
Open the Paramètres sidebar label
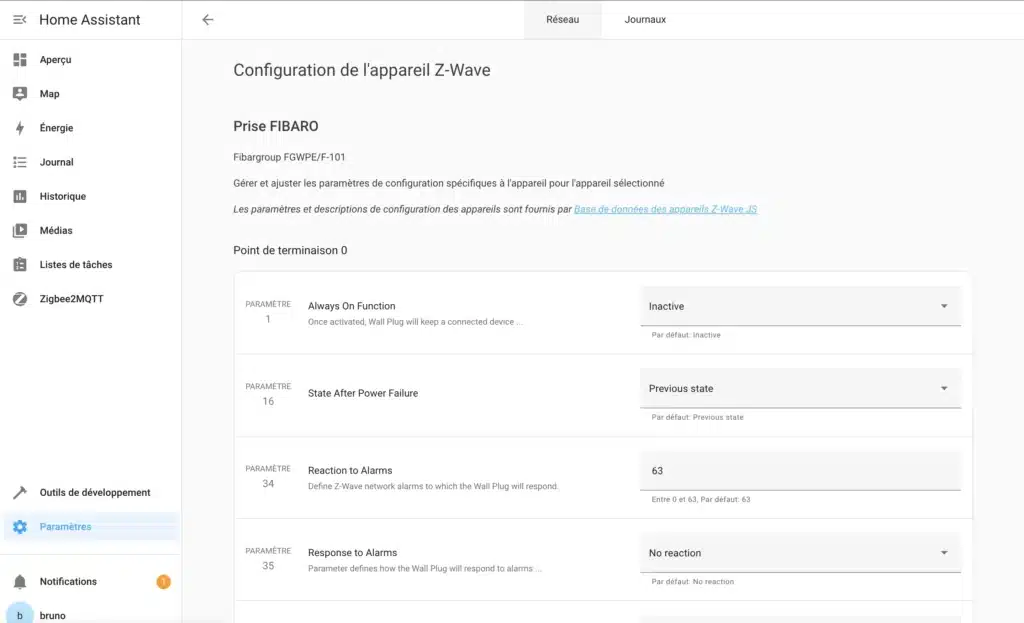click(x=65, y=526)
